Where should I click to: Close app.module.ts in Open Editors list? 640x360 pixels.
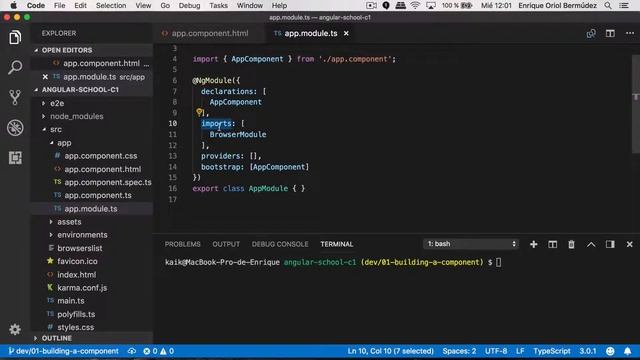(x=45, y=77)
